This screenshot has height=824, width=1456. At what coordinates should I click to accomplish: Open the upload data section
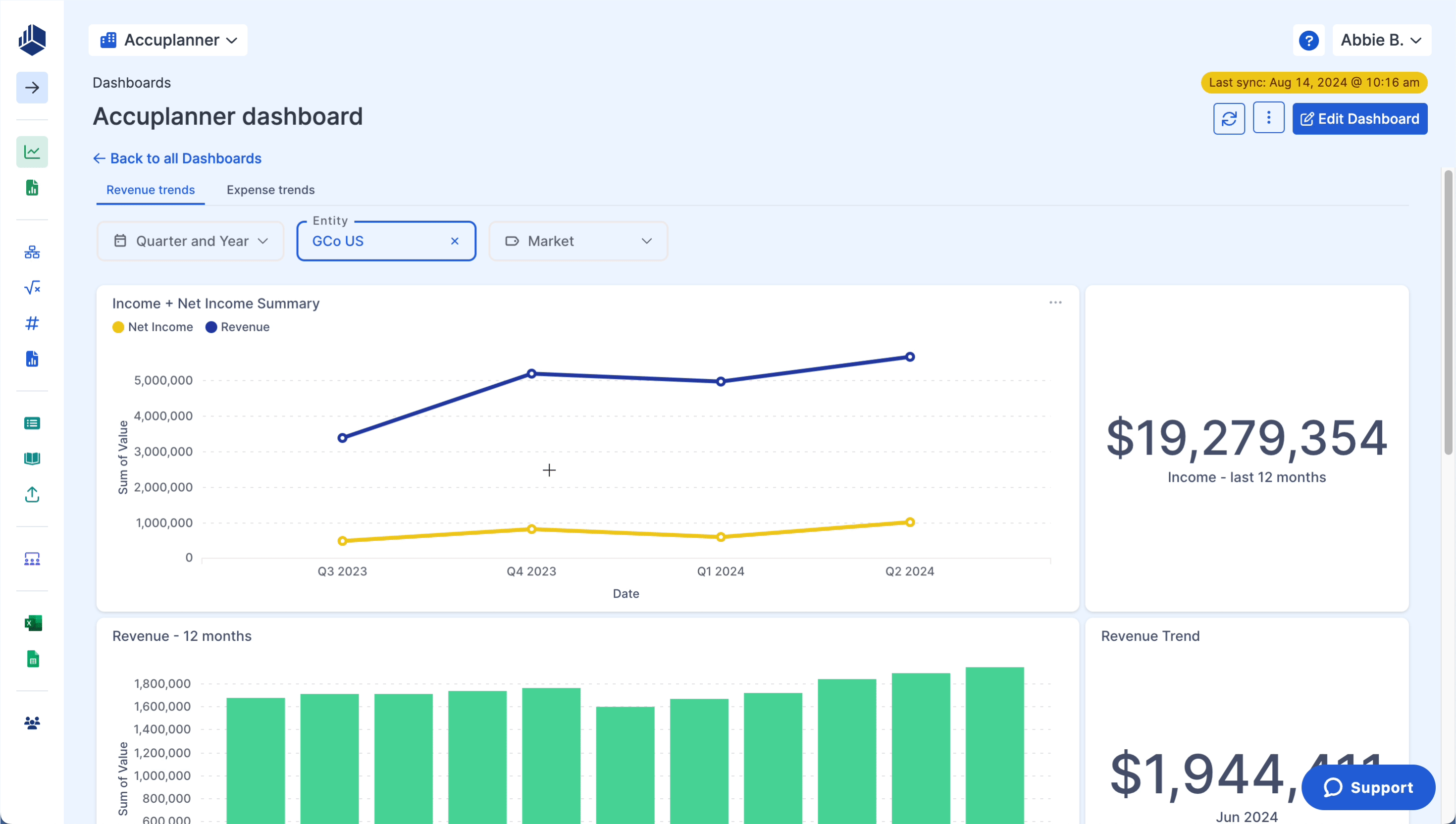click(x=32, y=495)
